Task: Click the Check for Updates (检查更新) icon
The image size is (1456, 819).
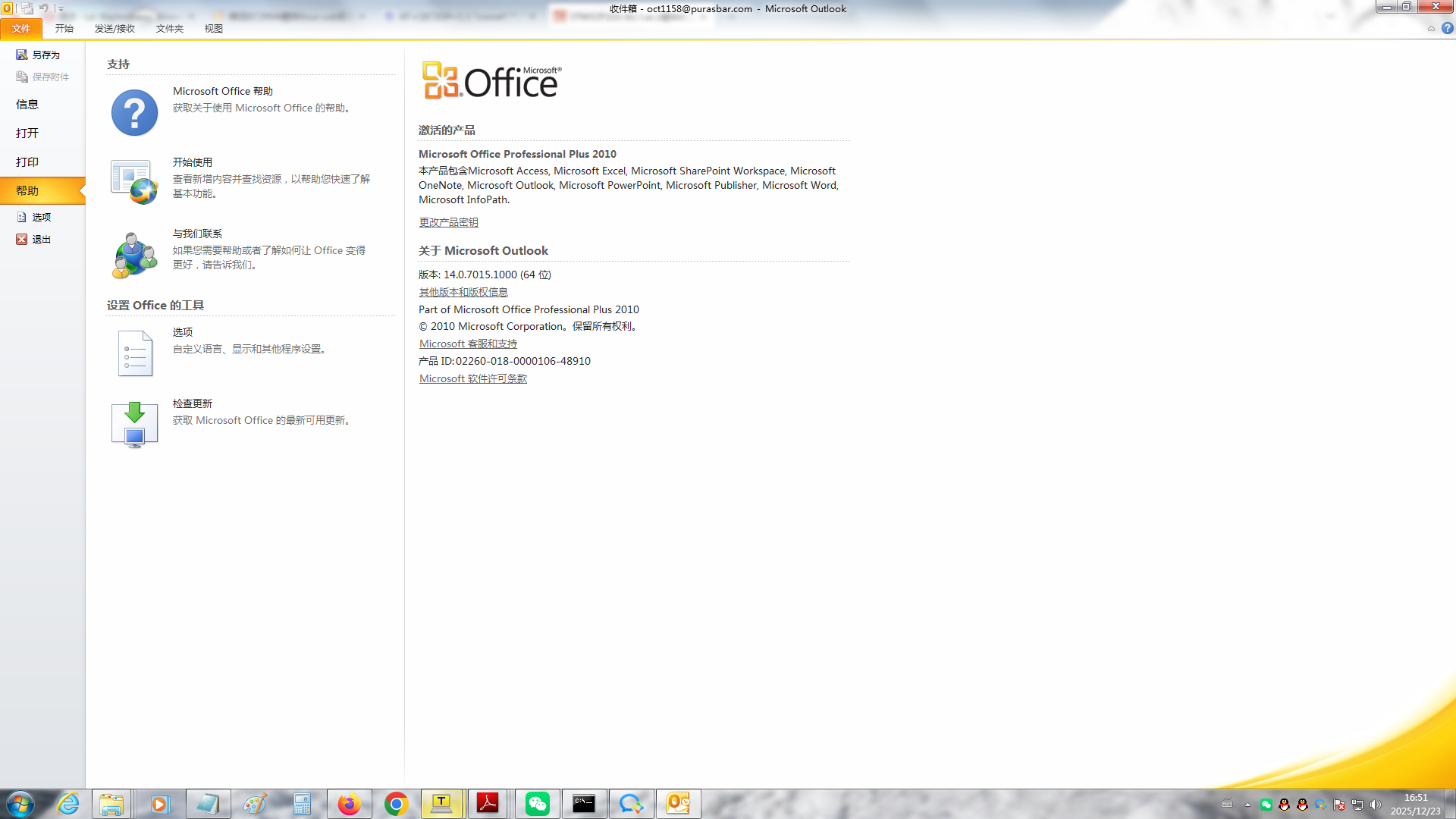Action: tap(134, 424)
